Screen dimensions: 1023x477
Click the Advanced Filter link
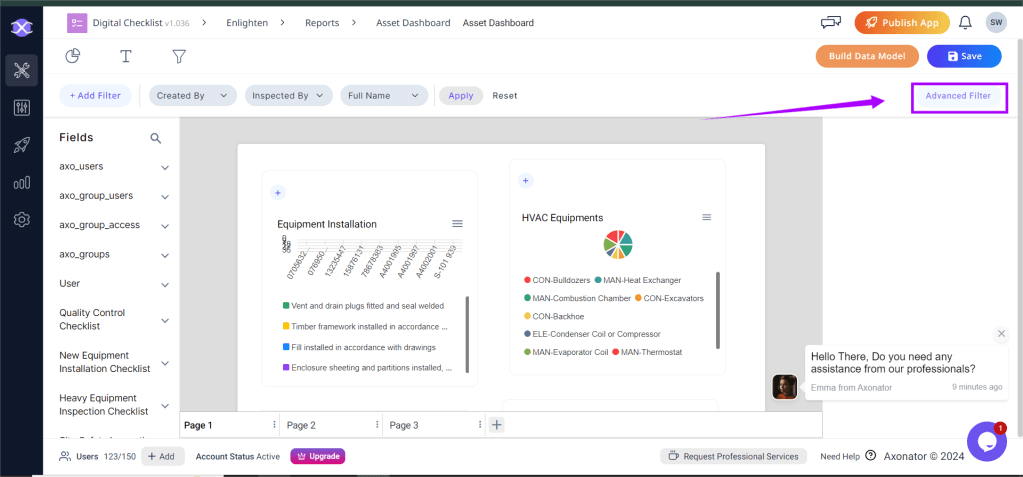[958, 96]
